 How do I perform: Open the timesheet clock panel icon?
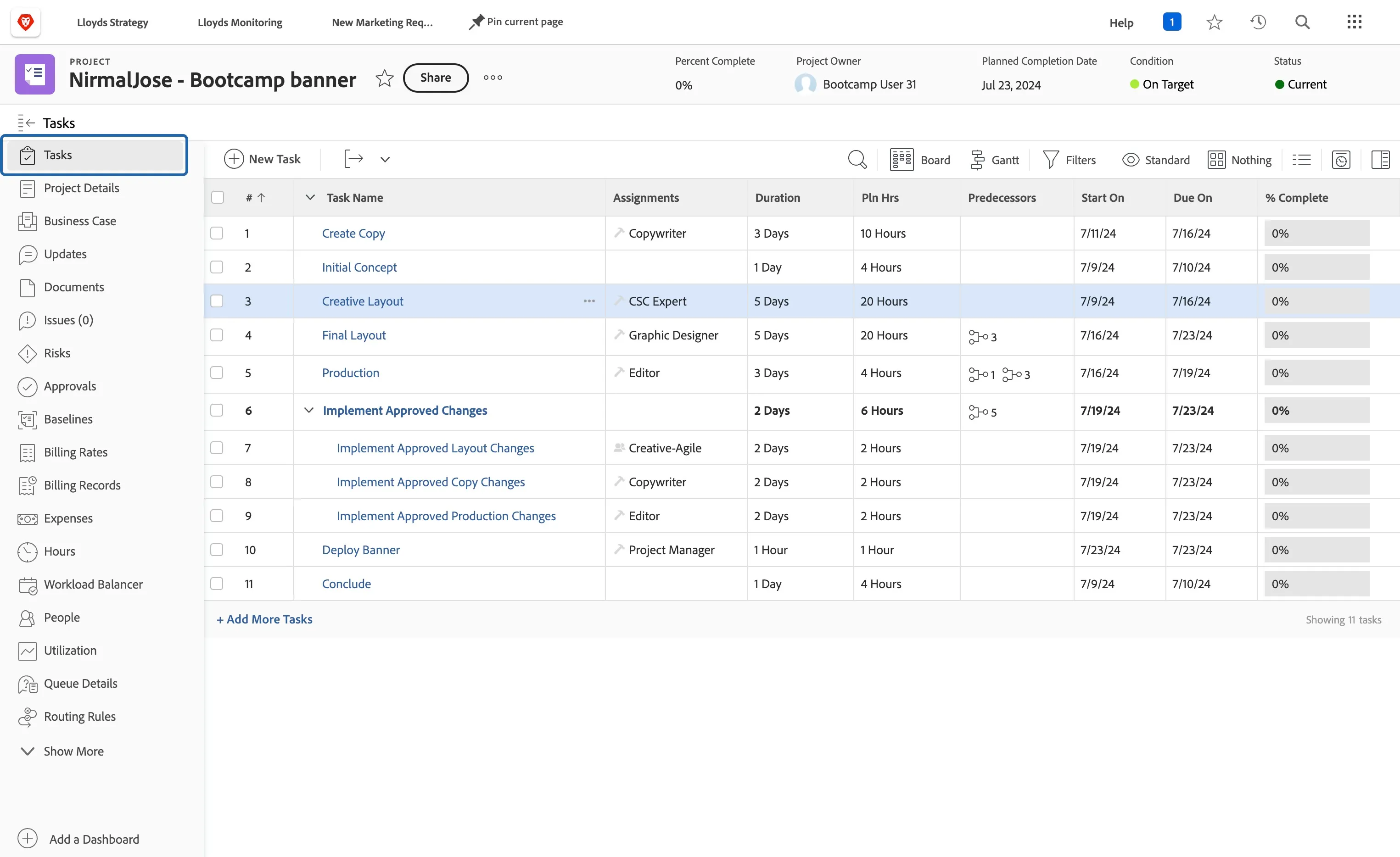point(1341,160)
